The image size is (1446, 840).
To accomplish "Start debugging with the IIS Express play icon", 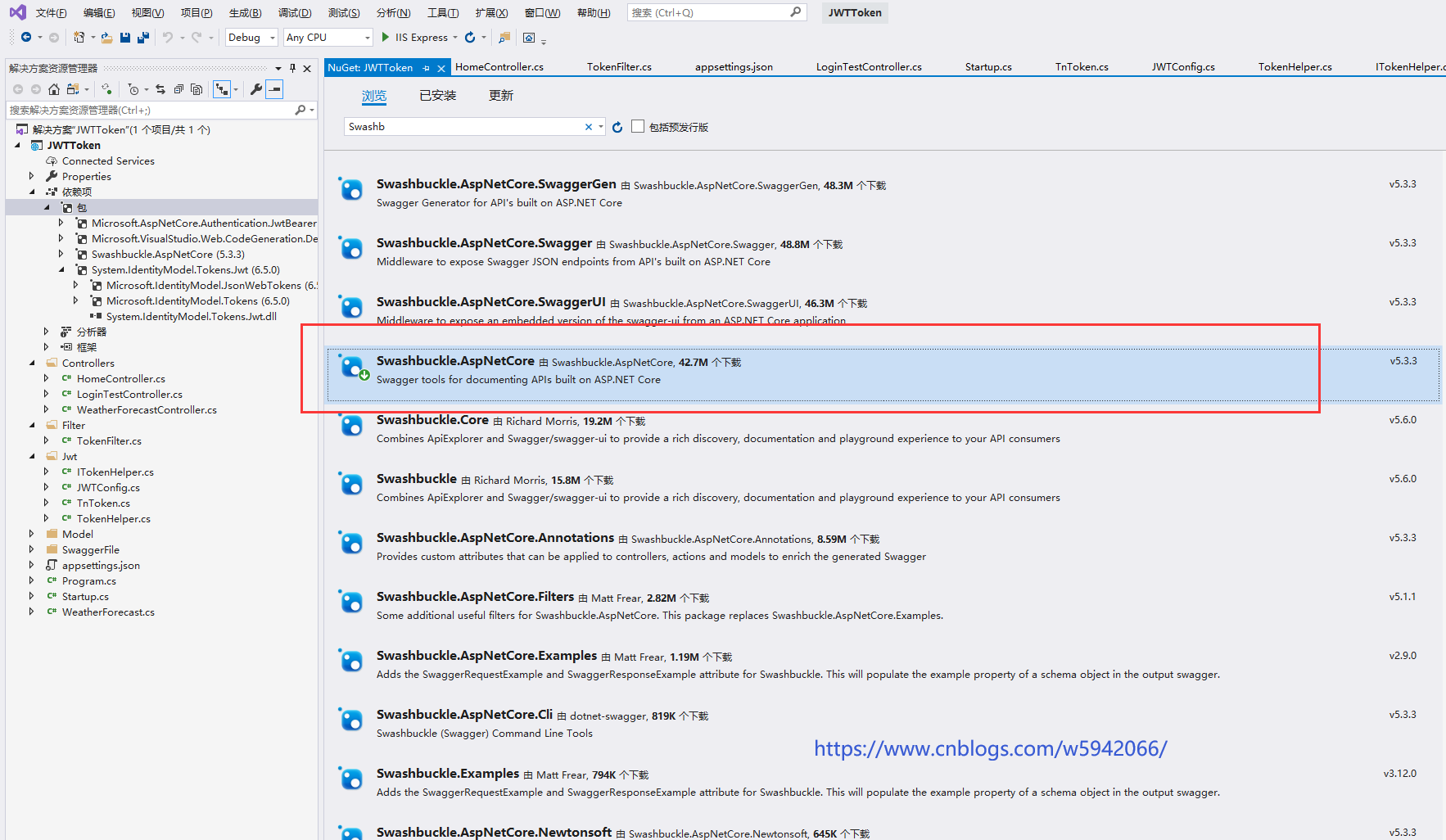I will tap(386, 38).
